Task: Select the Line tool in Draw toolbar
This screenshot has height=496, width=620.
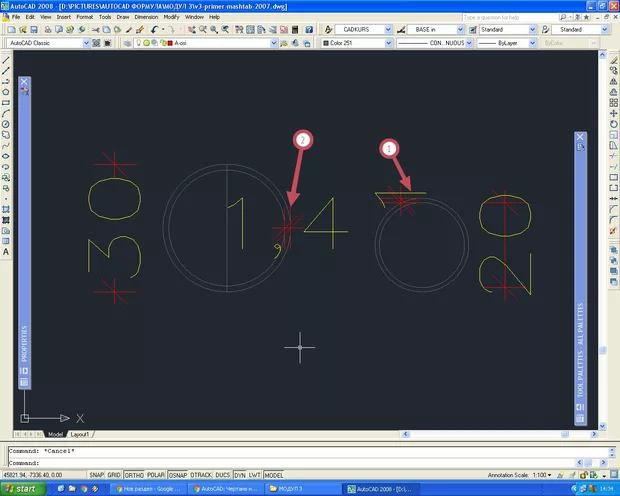Action: 7,60
